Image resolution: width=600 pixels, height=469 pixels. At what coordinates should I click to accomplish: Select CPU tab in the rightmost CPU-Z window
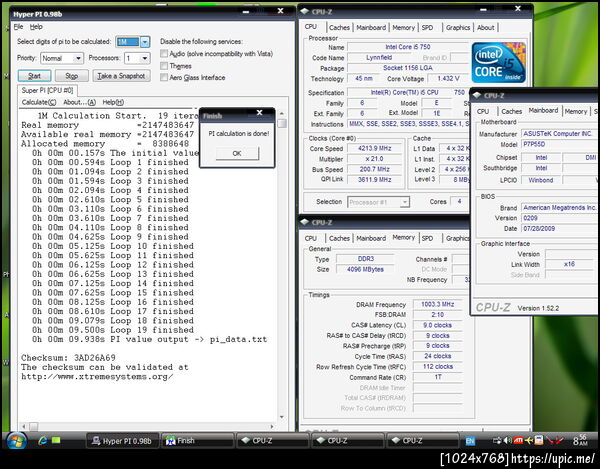483,111
